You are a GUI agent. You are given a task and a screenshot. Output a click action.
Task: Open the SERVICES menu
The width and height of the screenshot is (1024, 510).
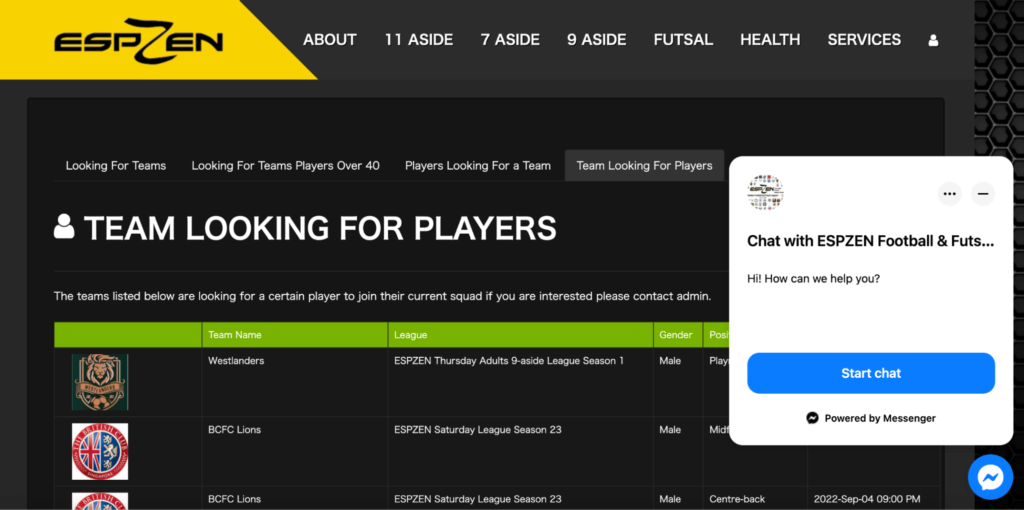click(864, 40)
